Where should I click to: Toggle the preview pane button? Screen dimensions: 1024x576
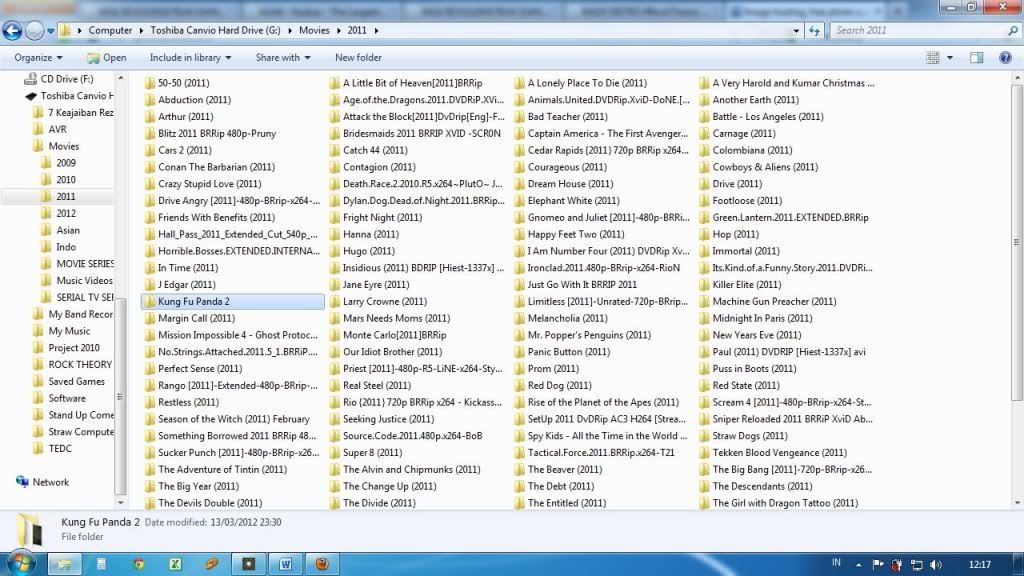pos(976,57)
